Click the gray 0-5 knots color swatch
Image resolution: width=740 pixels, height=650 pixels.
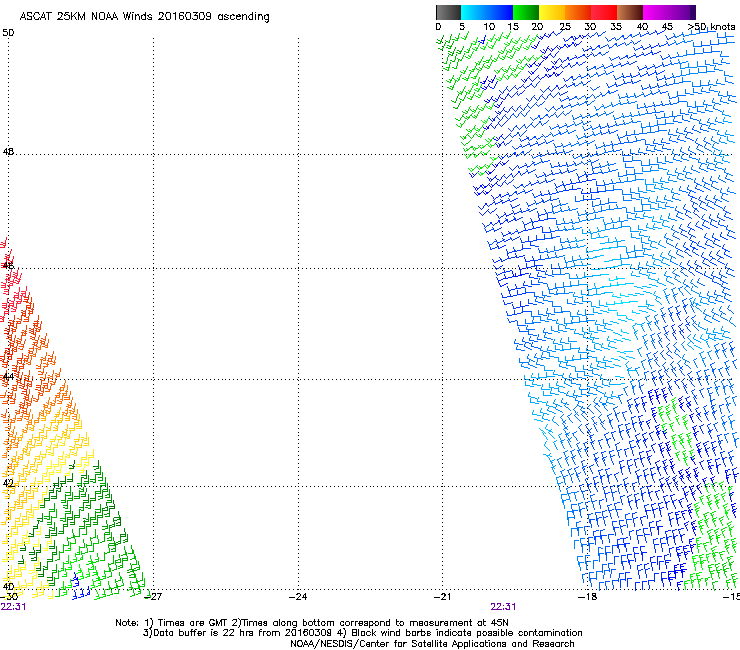448,12
